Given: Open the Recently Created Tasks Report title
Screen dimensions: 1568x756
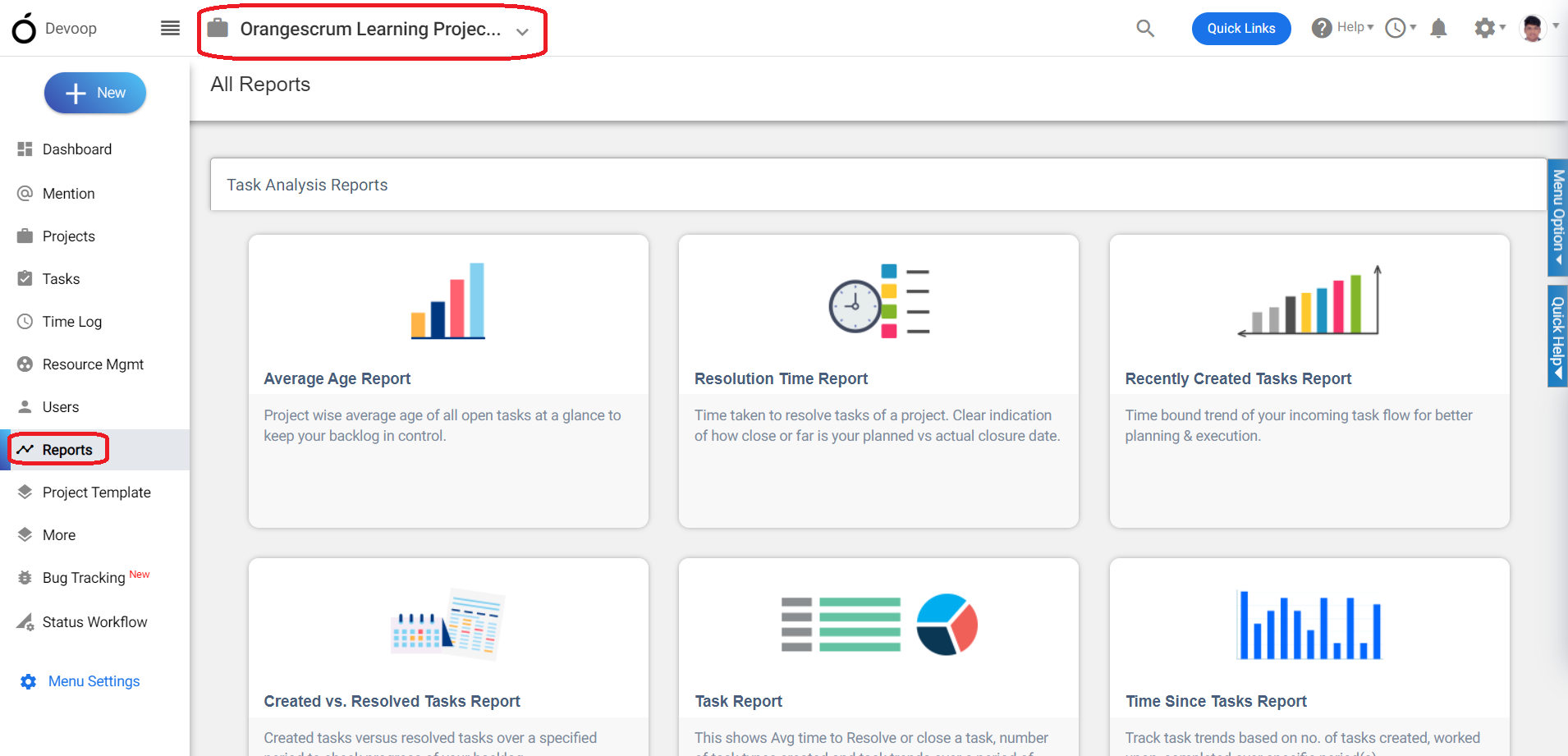Looking at the screenshot, I should [x=1238, y=378].
